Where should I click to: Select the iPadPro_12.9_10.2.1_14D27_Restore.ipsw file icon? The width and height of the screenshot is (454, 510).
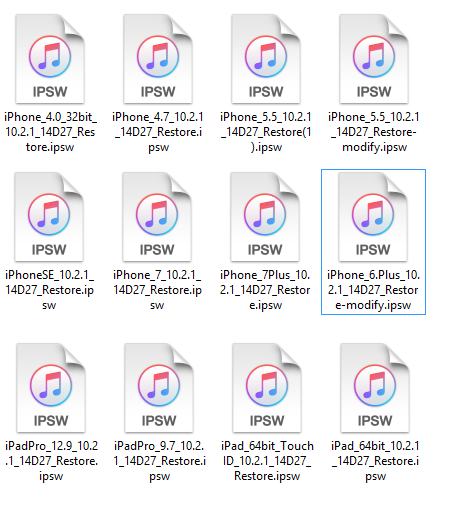click(x=51, y=388)
